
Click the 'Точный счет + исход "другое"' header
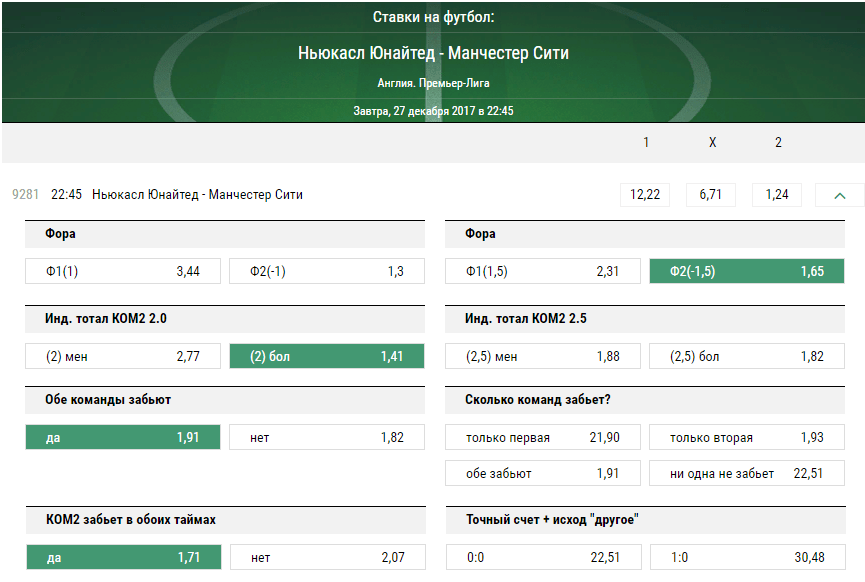point(645,520)
